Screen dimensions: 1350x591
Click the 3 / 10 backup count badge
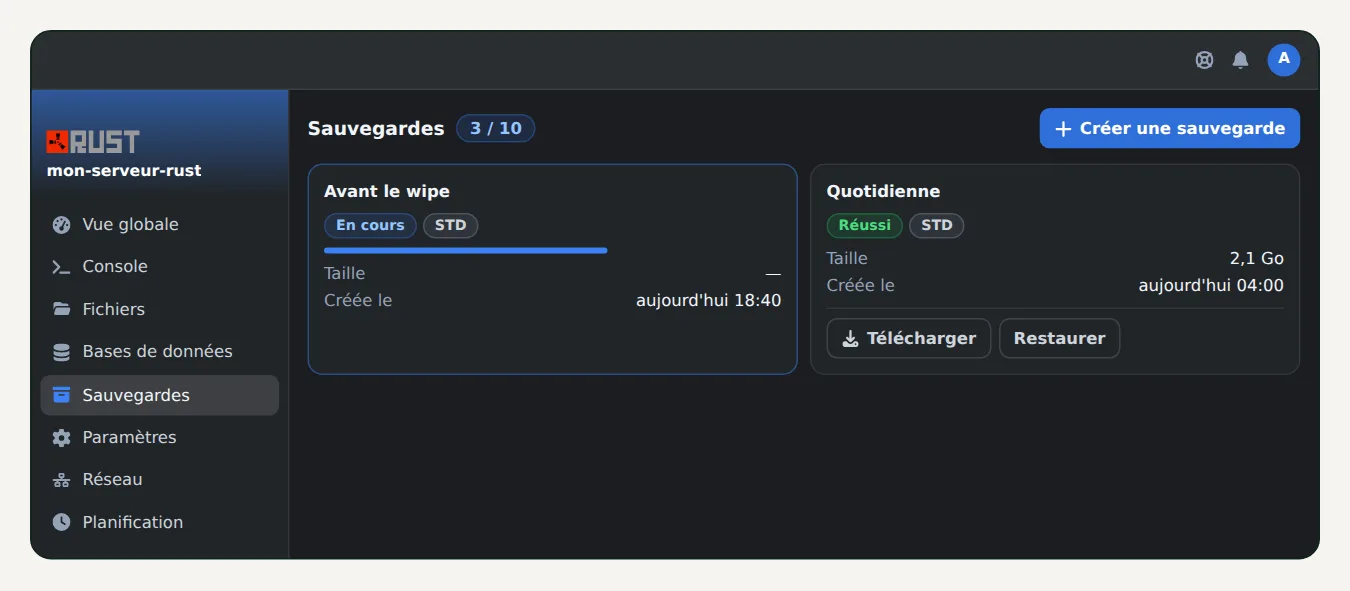496,128
